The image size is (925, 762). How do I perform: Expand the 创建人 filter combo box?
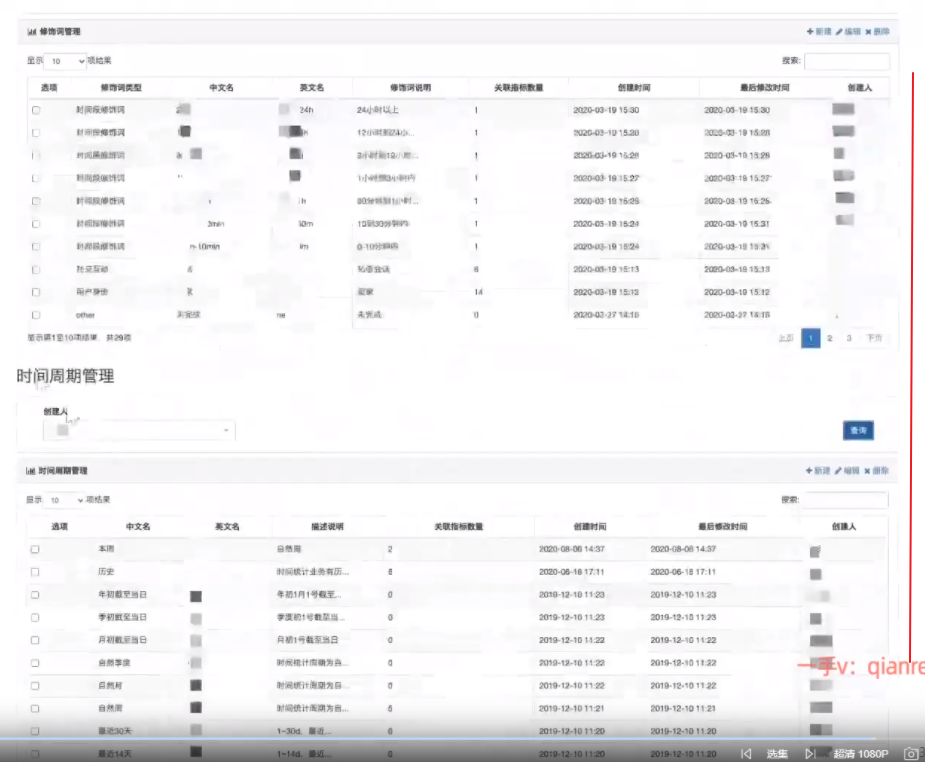(x=139, y=431)
